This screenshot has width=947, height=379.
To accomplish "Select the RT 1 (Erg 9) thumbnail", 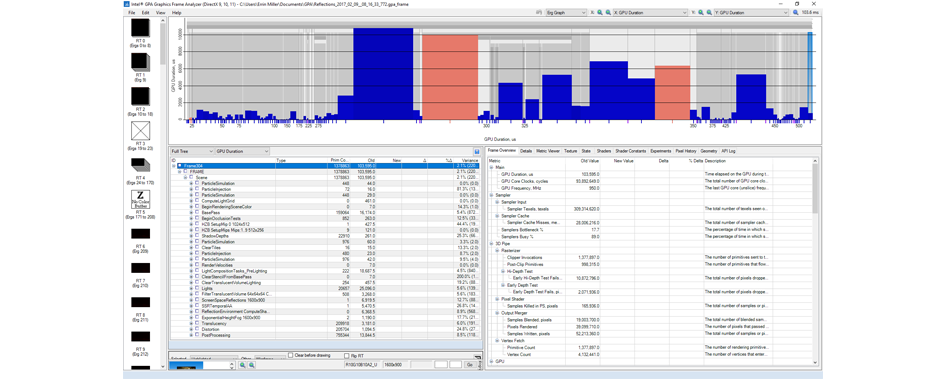I will pos(140,62).
